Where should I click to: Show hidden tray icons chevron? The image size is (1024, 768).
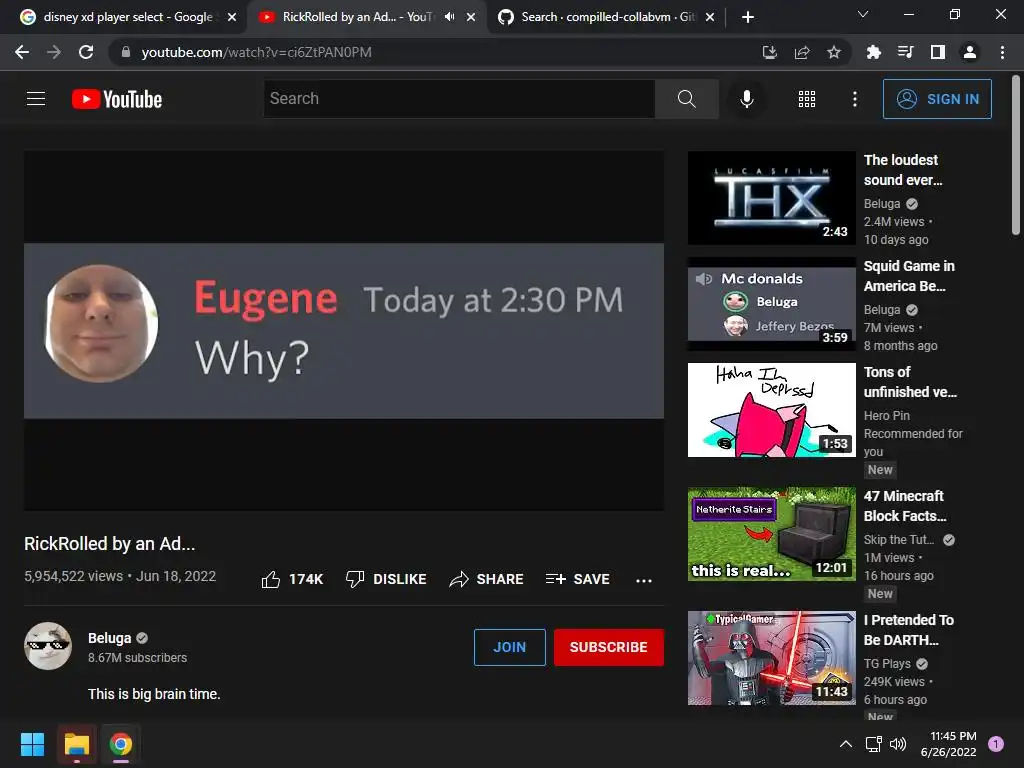pos(846,744)
